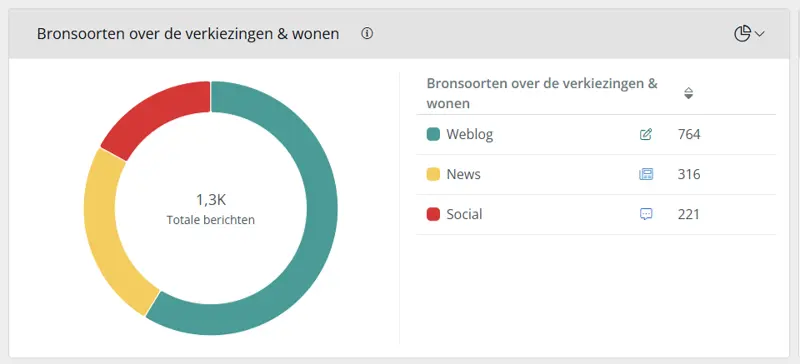
Task: Click the Weblog pencil edit icon
Action: pyautogui.click(x=646, y=135)
